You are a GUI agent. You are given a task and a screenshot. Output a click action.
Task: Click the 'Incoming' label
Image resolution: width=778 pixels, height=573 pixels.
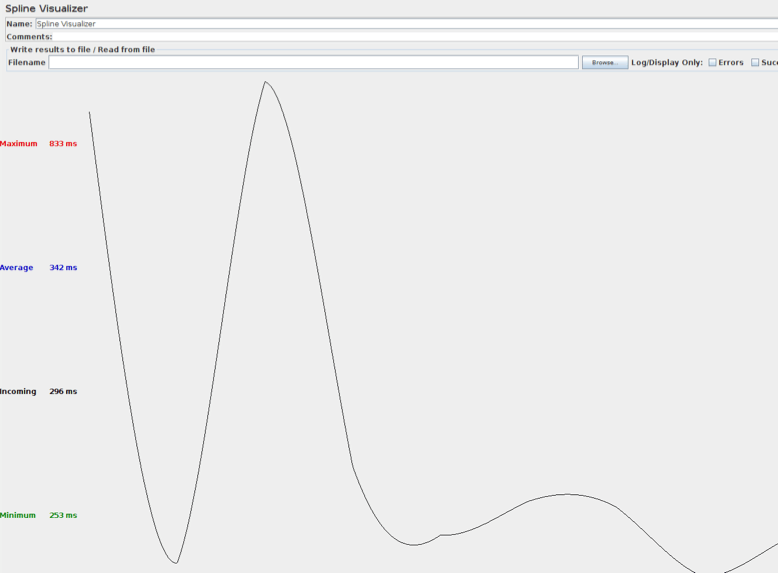click(18, 391)
